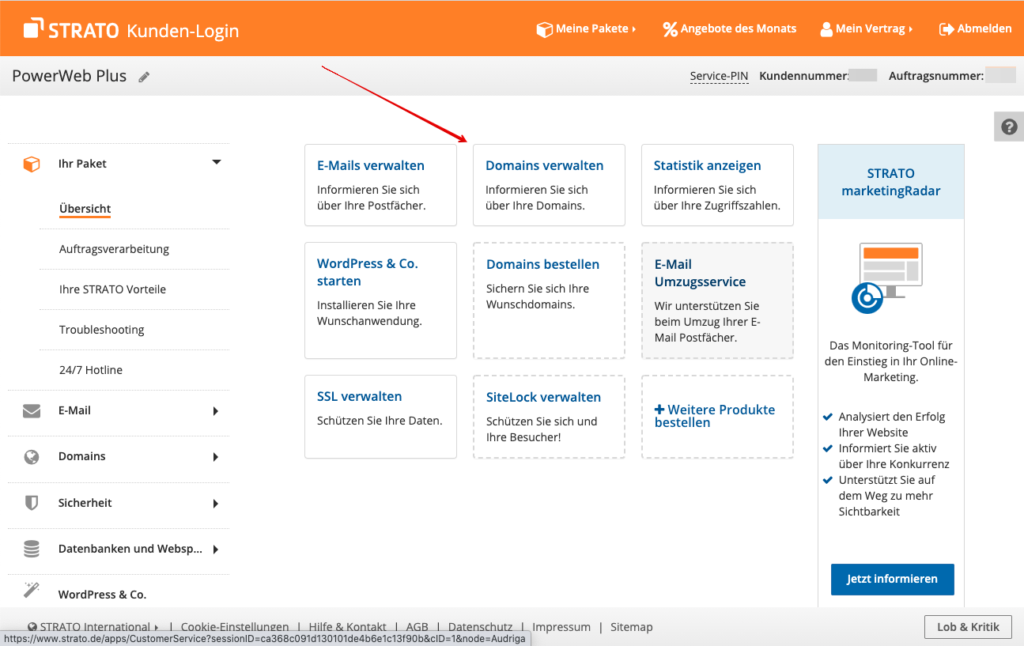Open AGB footer link
1024x646 pixels.
(417, 627)
